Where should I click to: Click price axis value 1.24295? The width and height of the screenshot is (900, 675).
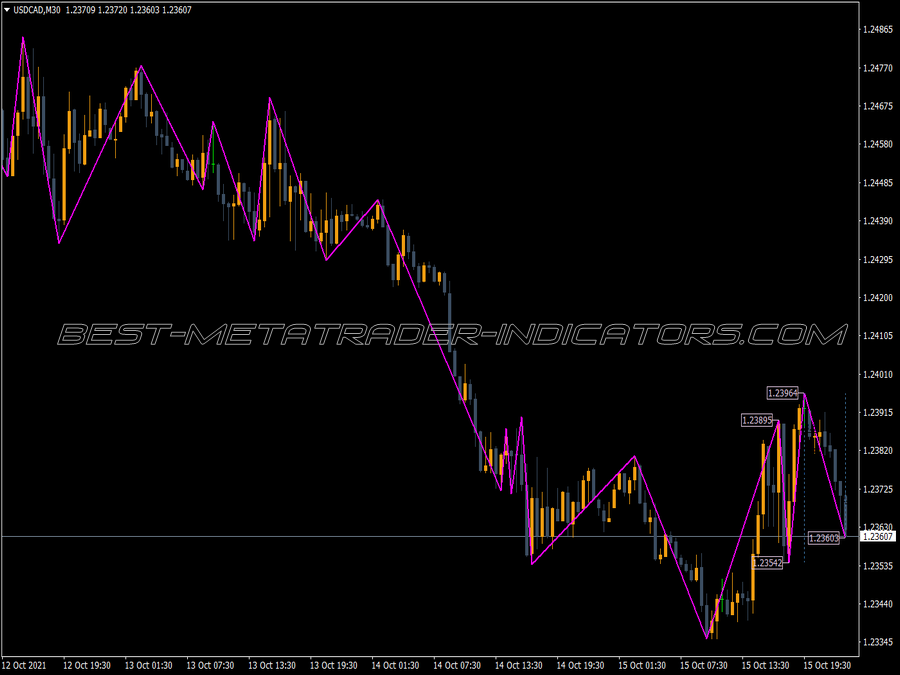(x=878, y=259)
